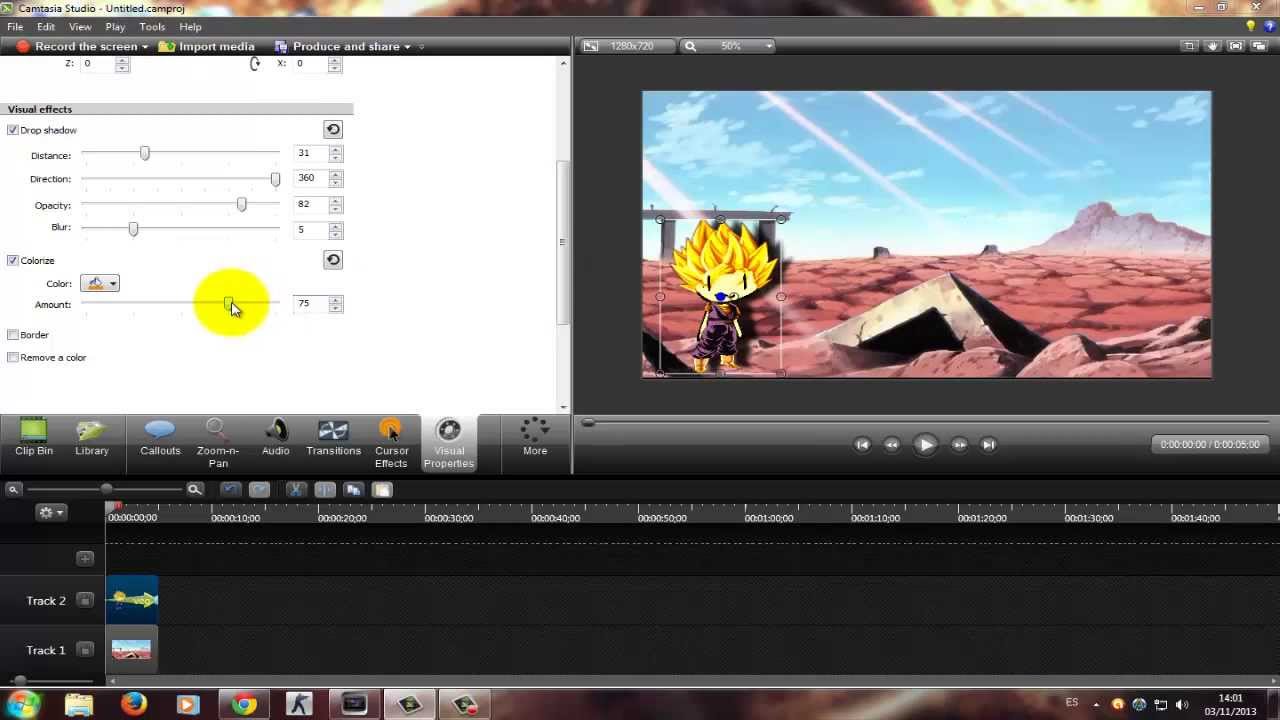Select the Track 2 clip thumbnail
1280x720 pixels.
click(132, 600)
